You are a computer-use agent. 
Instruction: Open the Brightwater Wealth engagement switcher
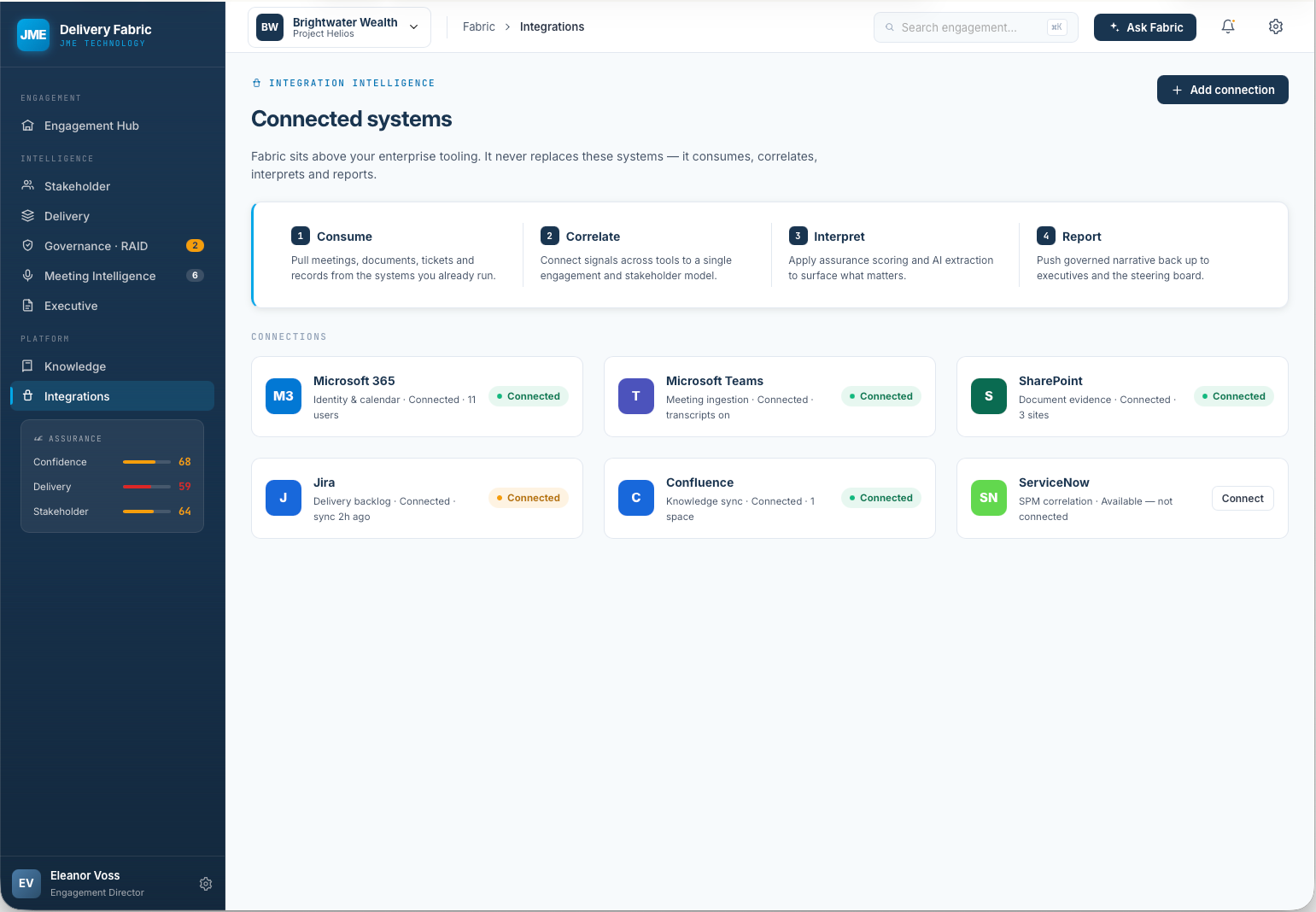click(x=339, y=27)
